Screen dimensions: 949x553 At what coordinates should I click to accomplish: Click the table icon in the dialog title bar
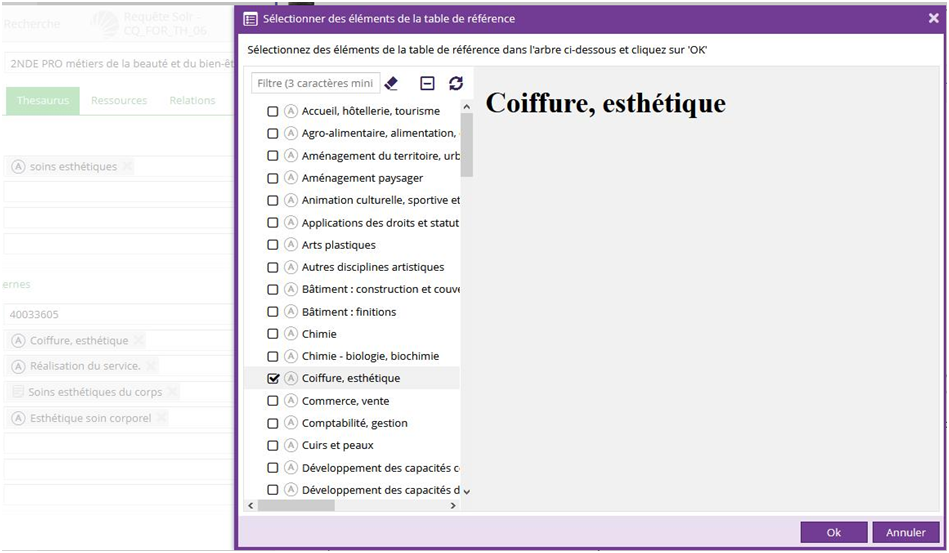[x=251, y=19]
